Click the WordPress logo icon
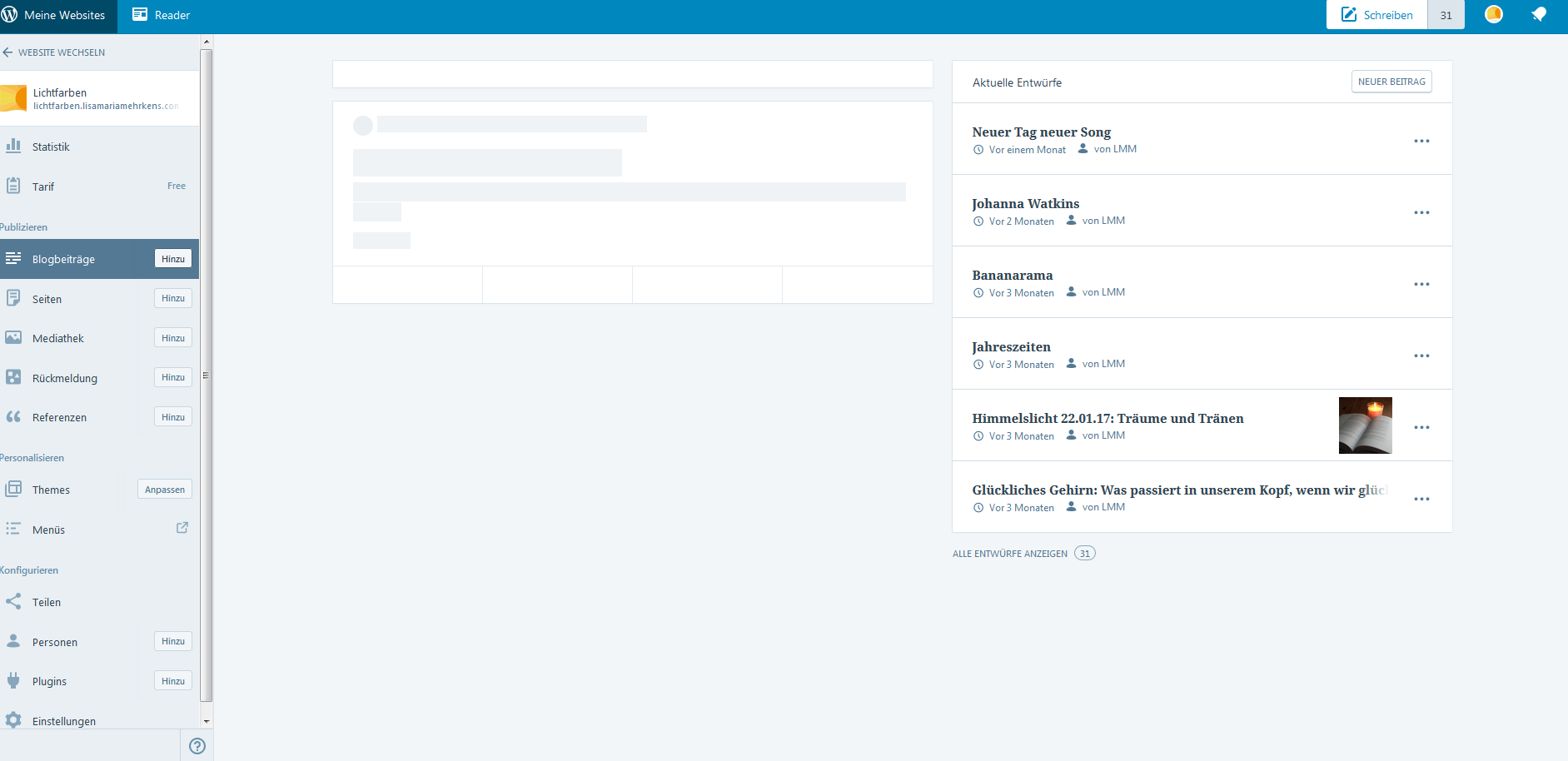1568x761 pixels. coord(9,15)
